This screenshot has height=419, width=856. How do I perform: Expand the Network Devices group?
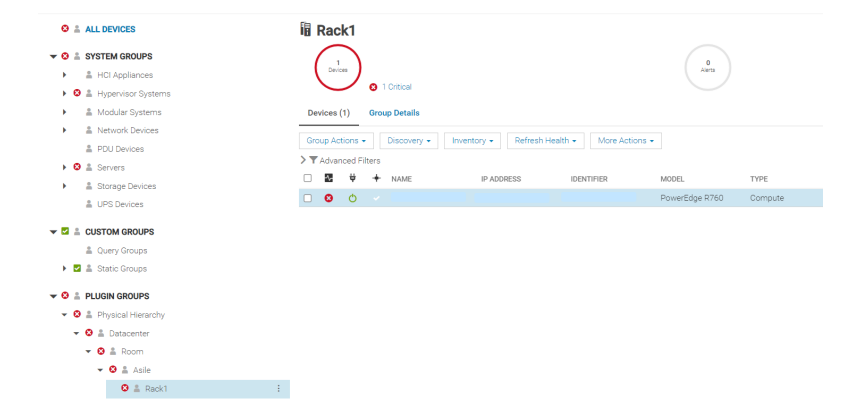click(x=64, y=130)
